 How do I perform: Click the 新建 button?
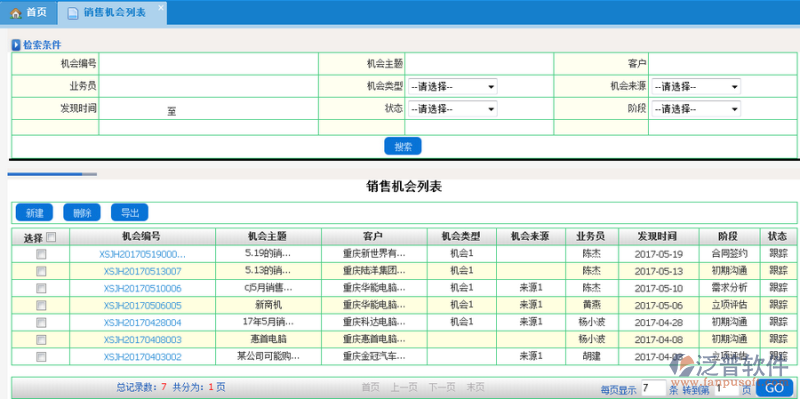click(34, 213)
